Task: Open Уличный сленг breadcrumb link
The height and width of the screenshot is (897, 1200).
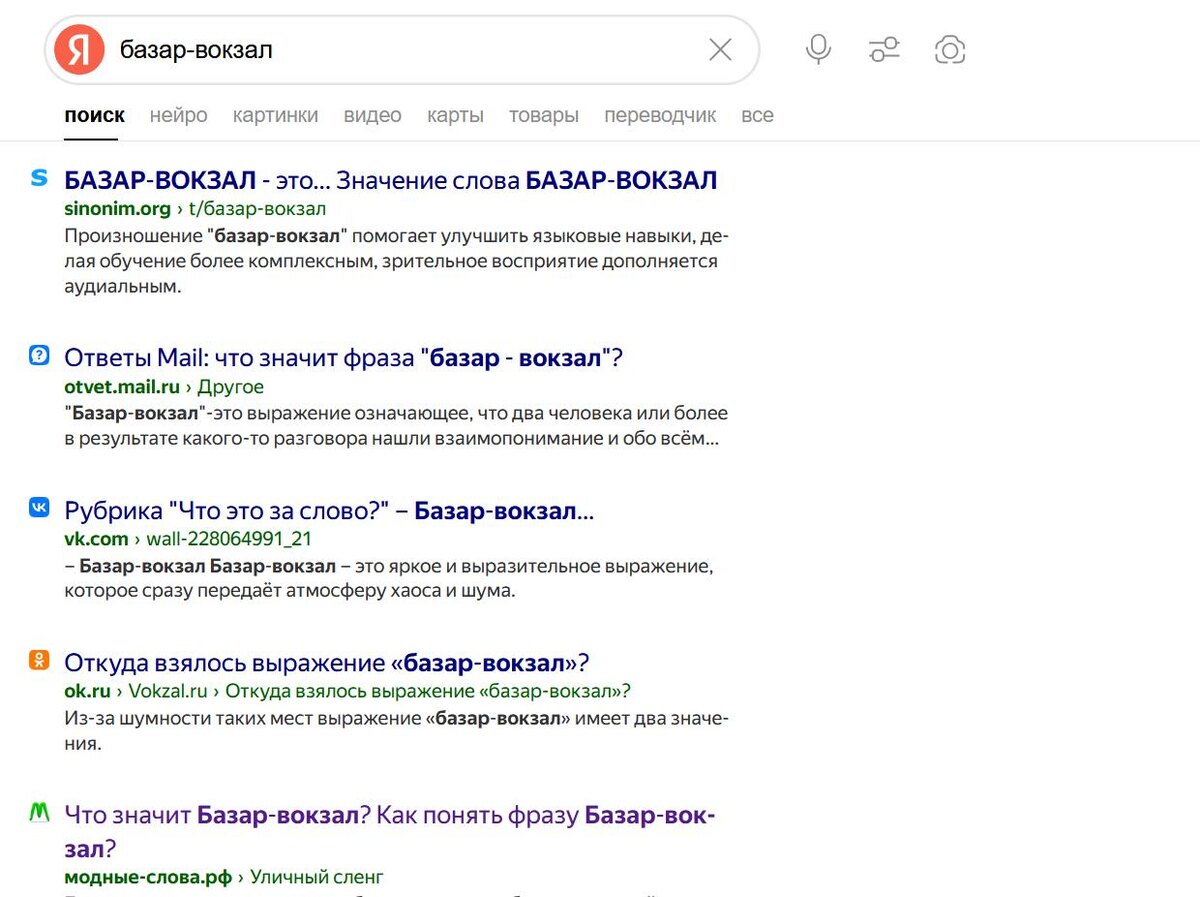Action: tap(317, 877)
